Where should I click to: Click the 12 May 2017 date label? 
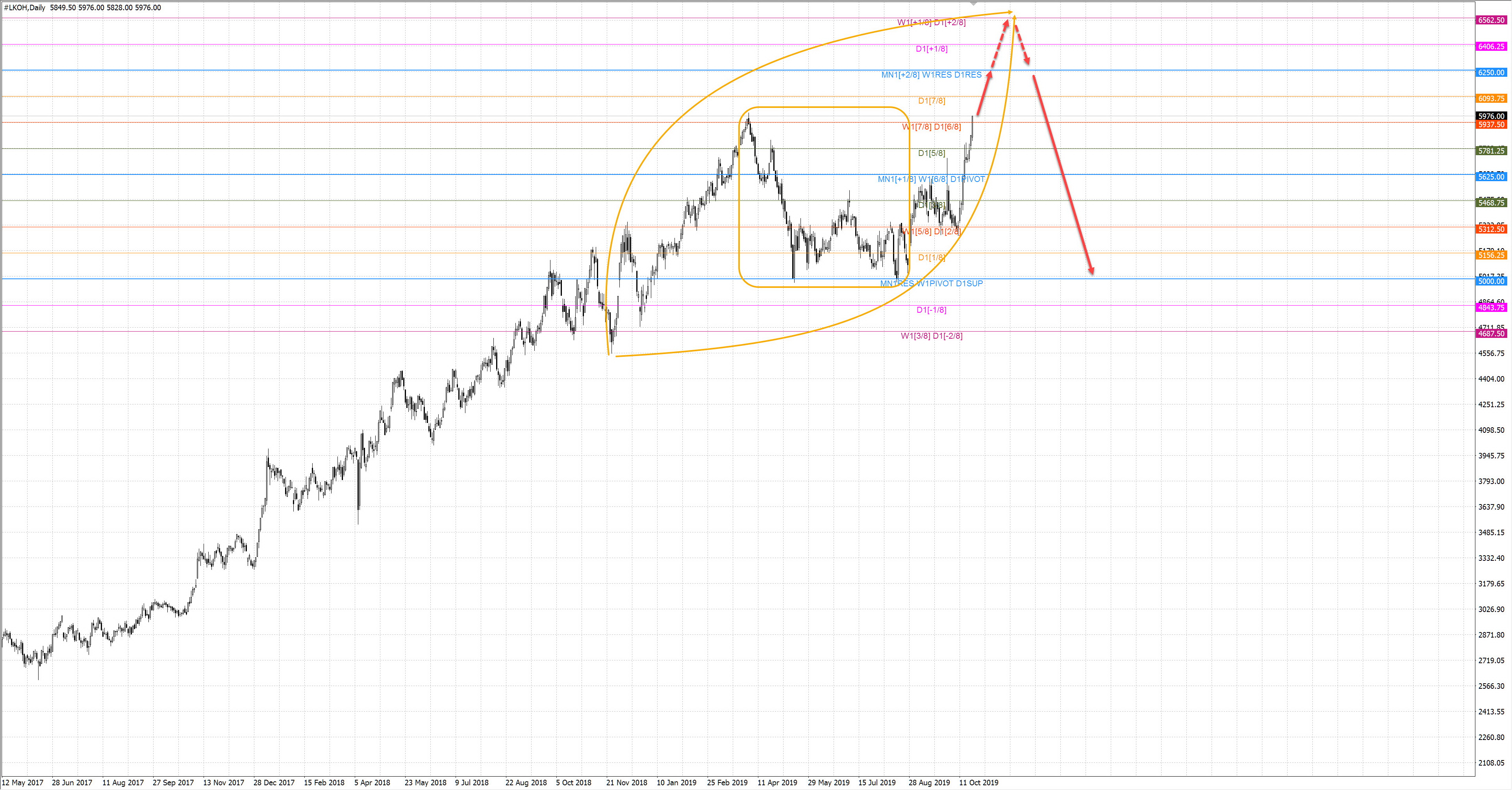(x=22, y=783)
